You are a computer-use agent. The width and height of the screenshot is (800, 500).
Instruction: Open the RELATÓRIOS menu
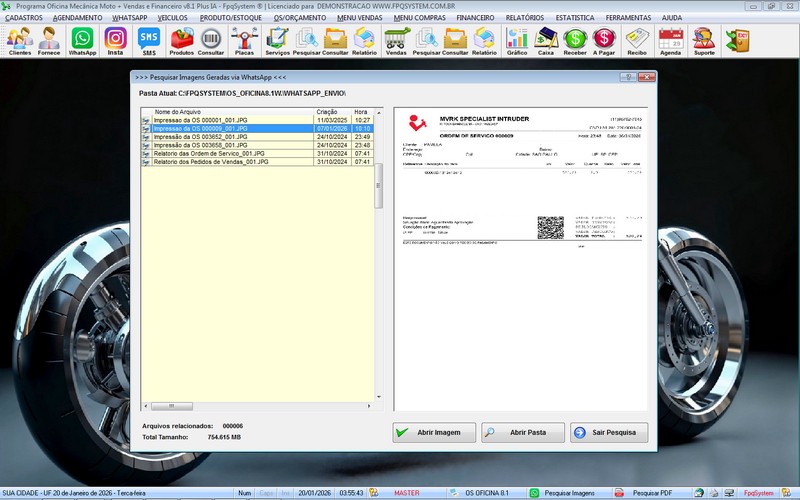point(524,17)
